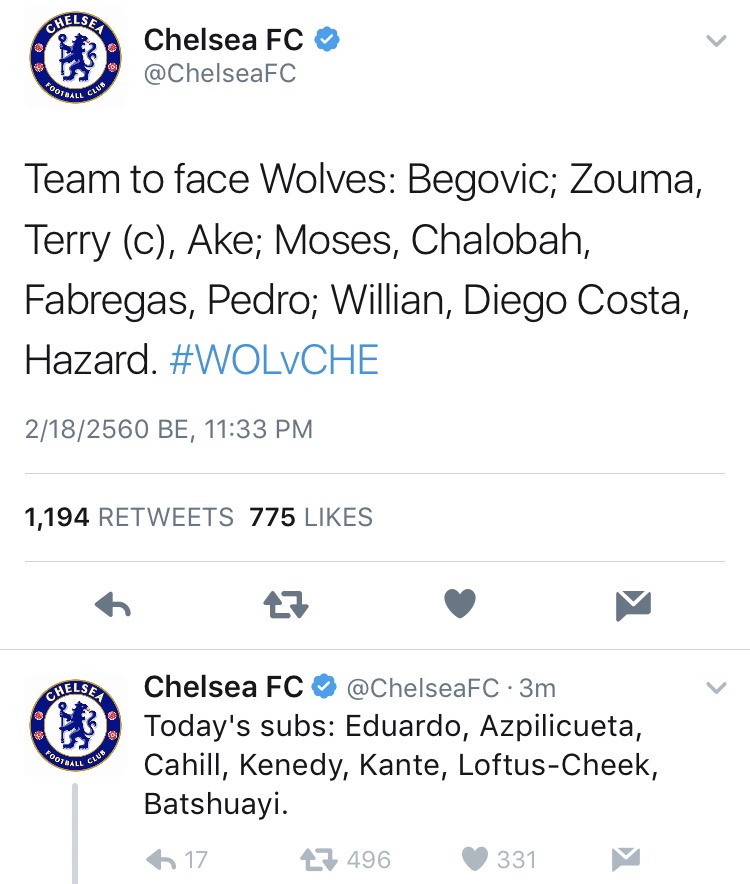Reply to the main Chelsea FC tweet
This screenshot has height=884, width=750.
tap(113, 603)
